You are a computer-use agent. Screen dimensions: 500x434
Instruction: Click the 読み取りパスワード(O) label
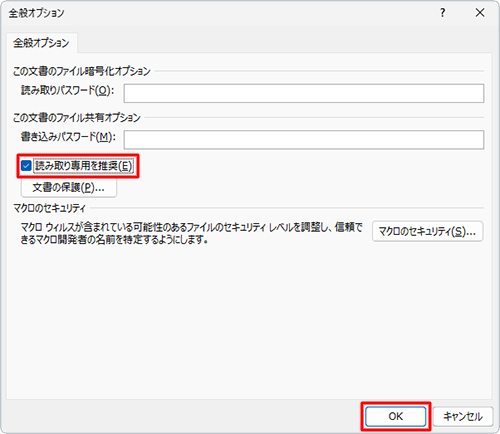click(67, 90)
